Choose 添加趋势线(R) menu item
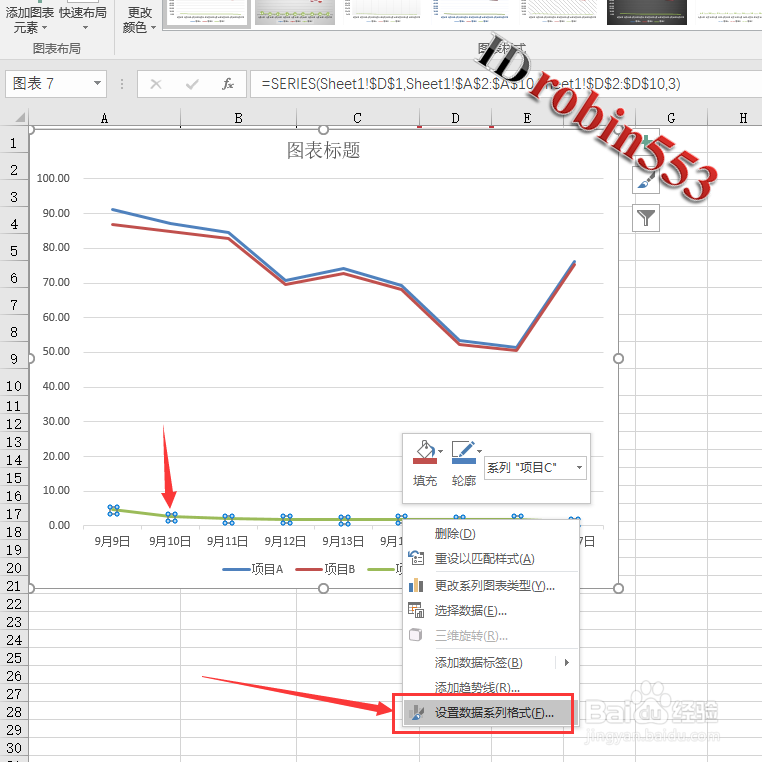Image resolution: width=762 pixels, height=762 pixels. click(492, 687)
